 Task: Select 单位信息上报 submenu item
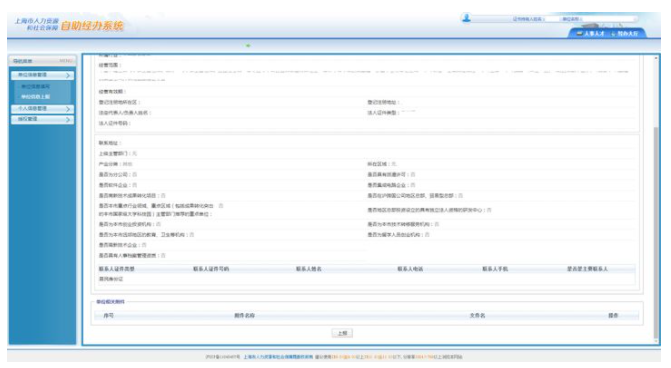(36, 97)
